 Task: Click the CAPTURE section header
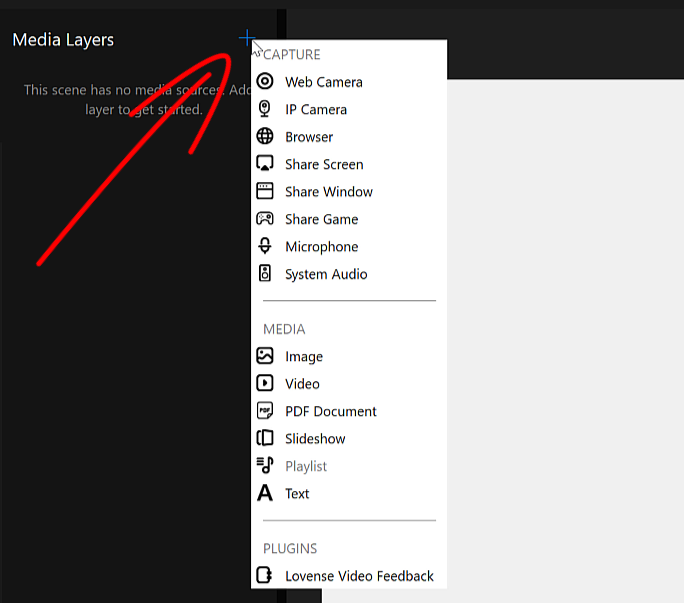(x=291, y=55)
